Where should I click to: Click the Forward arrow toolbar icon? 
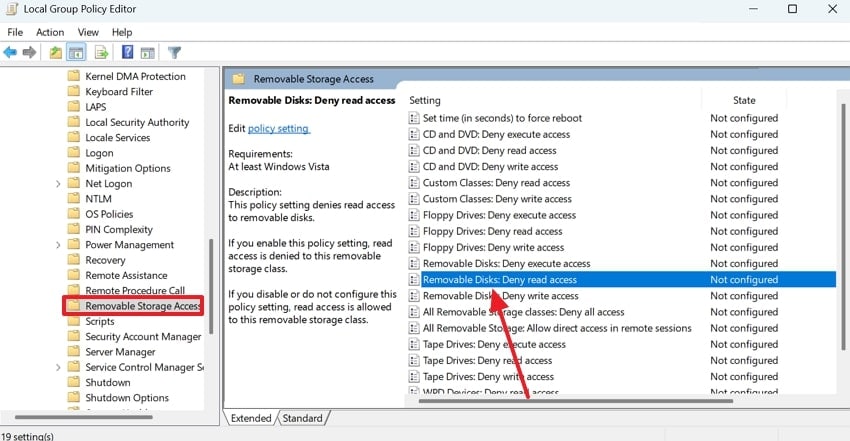pos(29,53)
